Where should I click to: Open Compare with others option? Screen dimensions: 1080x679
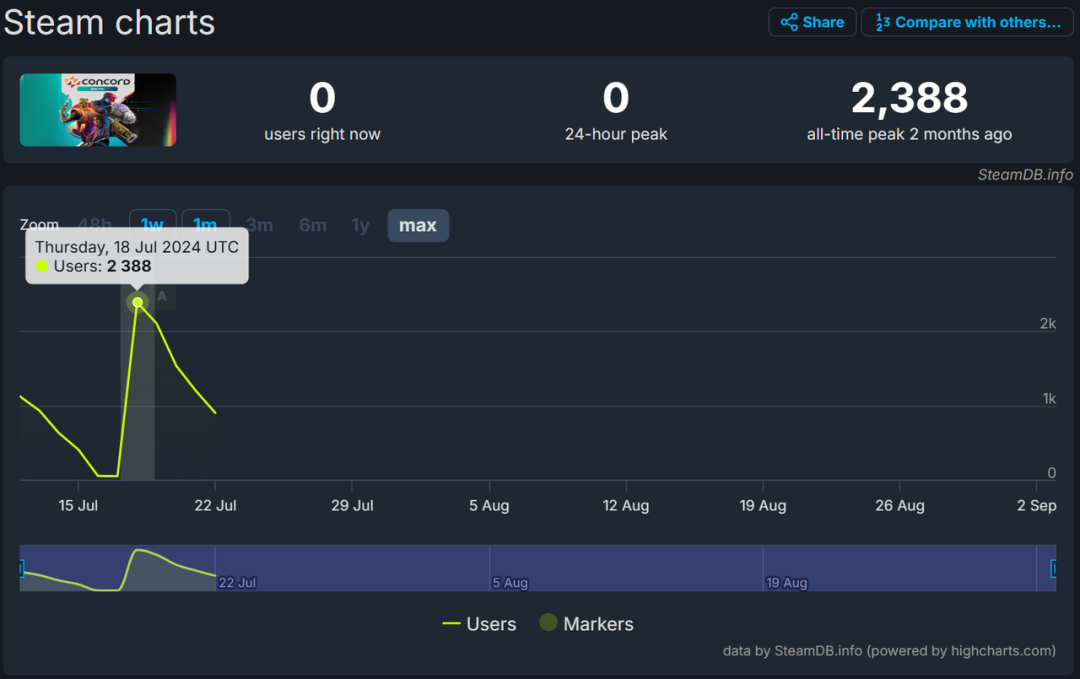click(x=967, y=22)
